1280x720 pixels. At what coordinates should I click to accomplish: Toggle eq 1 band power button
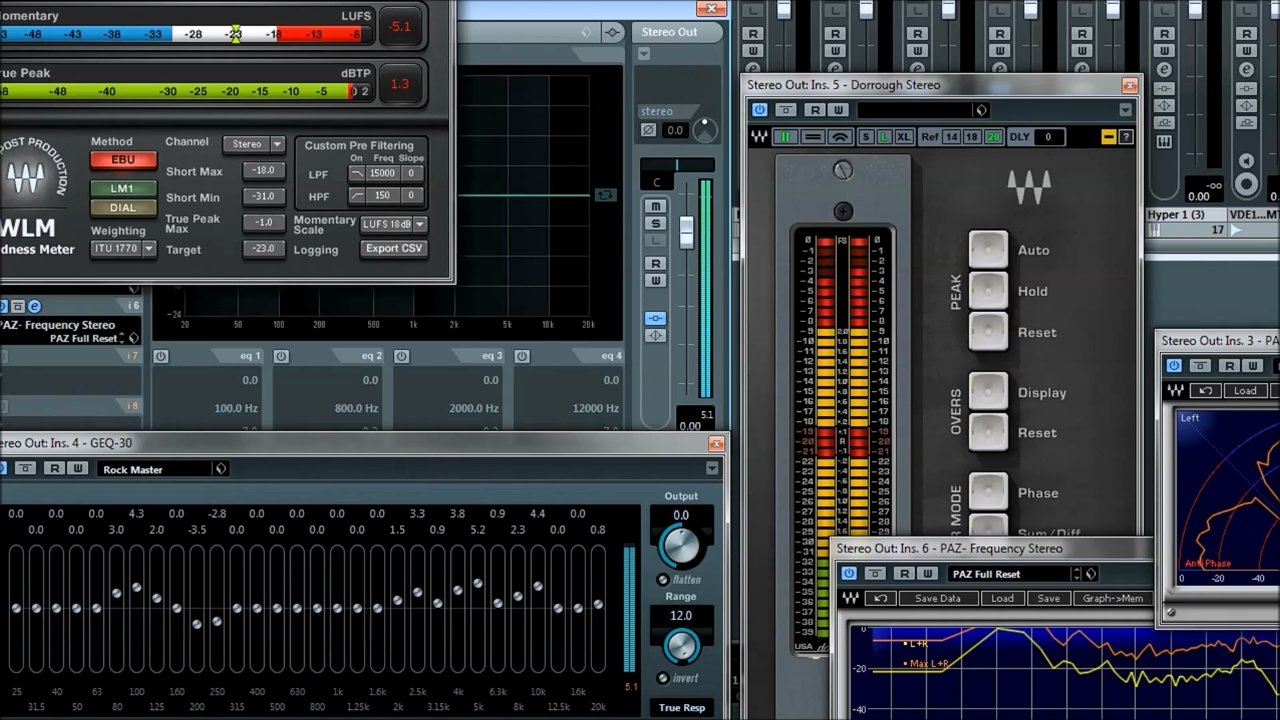pyautogui.click(x=161, y=356)
